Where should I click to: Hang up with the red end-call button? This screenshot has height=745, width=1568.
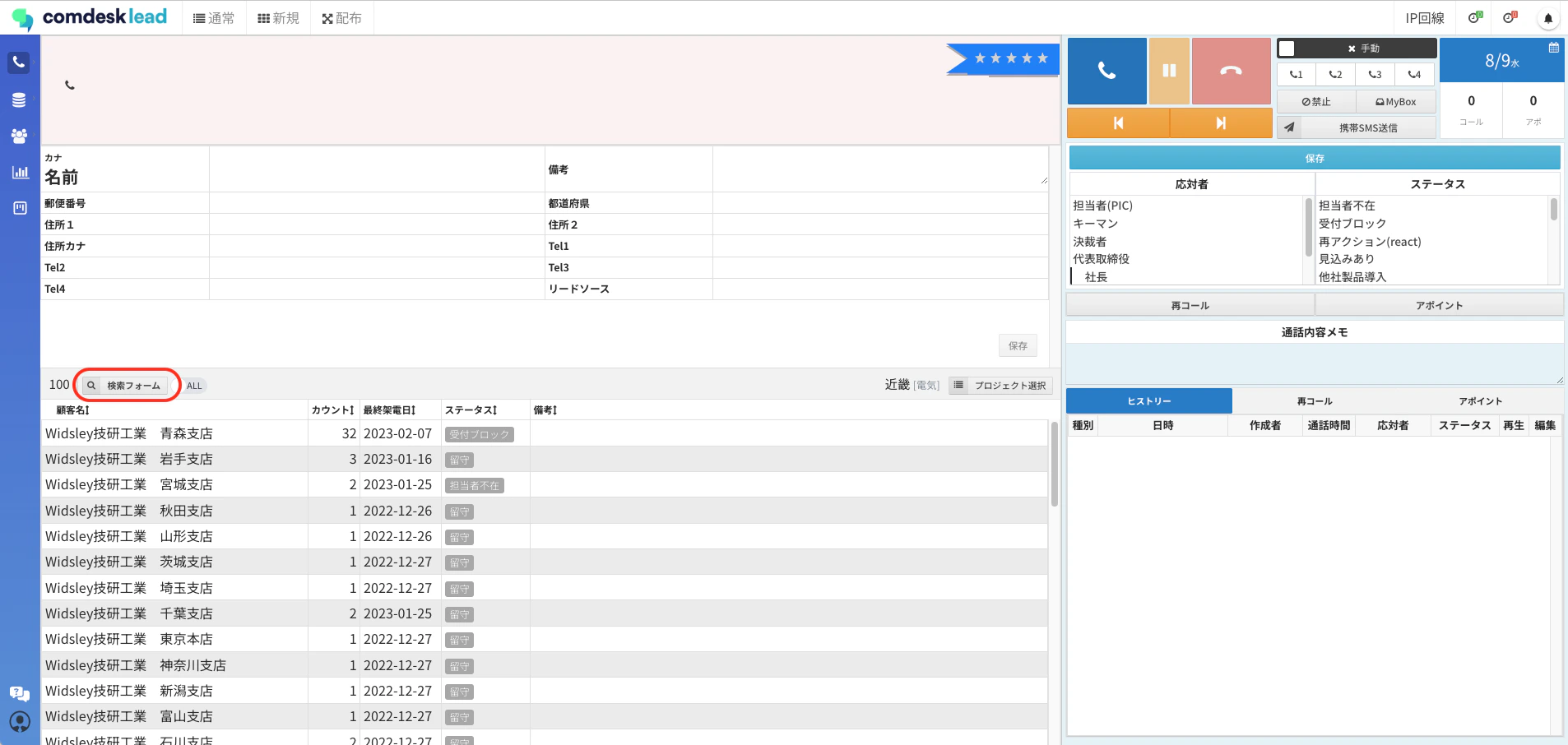[1231, 71]
